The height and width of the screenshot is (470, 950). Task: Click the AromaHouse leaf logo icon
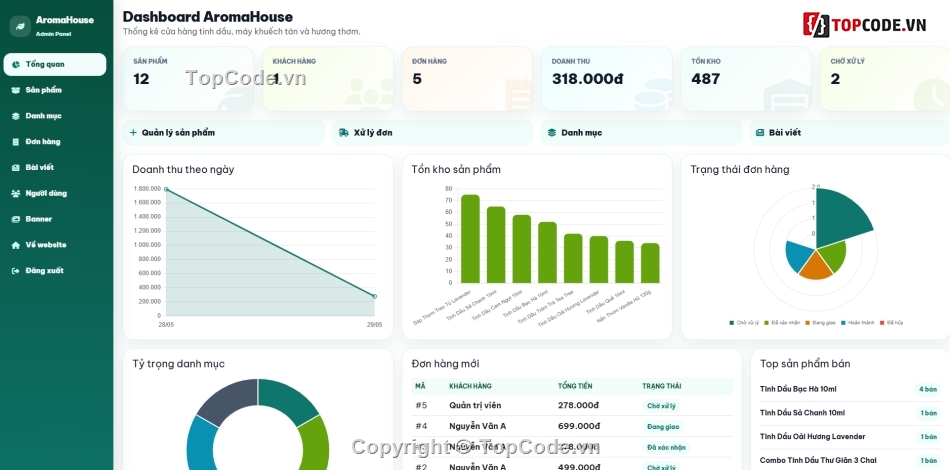pos(20,26)
